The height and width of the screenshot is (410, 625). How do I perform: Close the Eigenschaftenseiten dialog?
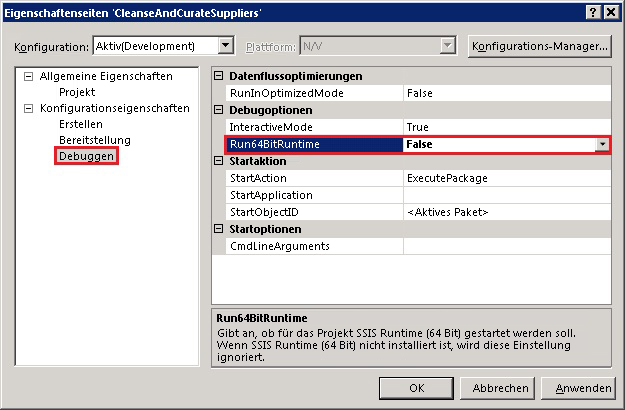(x=611, y=12)
